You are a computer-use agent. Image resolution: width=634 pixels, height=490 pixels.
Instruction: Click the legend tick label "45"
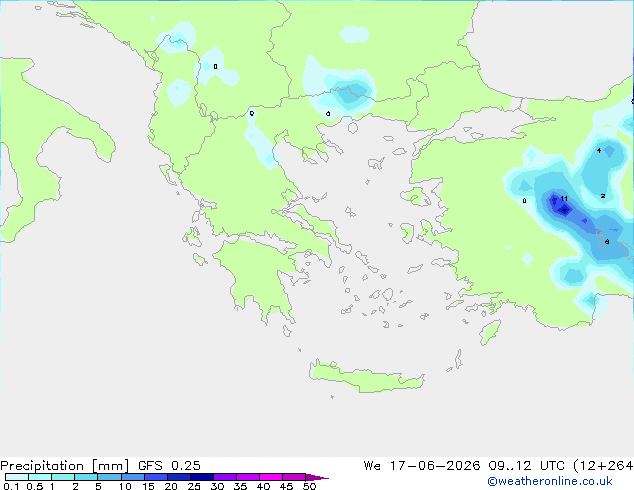[286, 486]
